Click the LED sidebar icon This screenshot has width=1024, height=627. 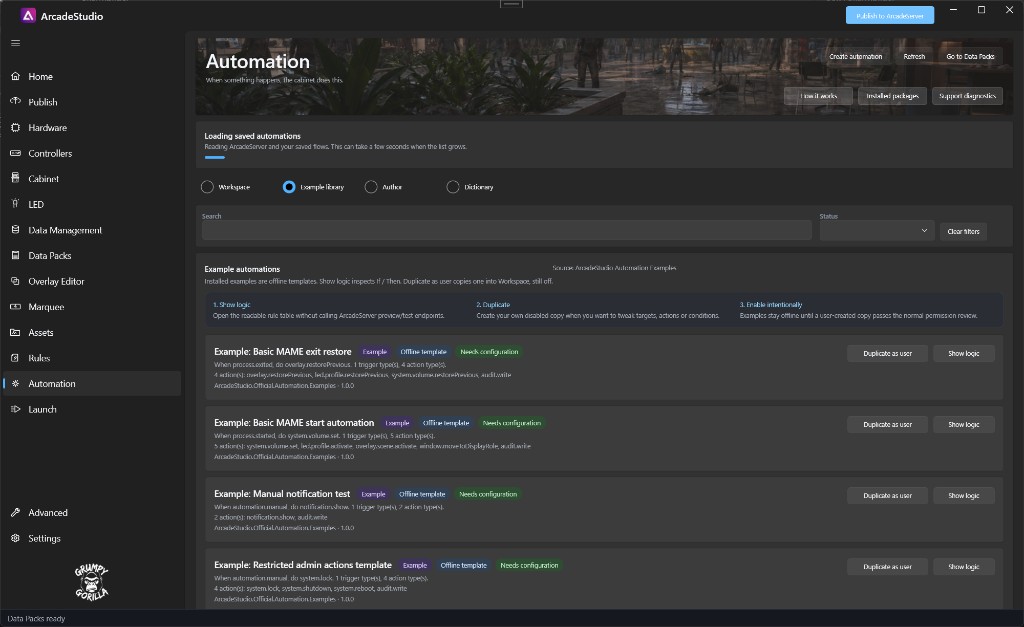(16, 204)
